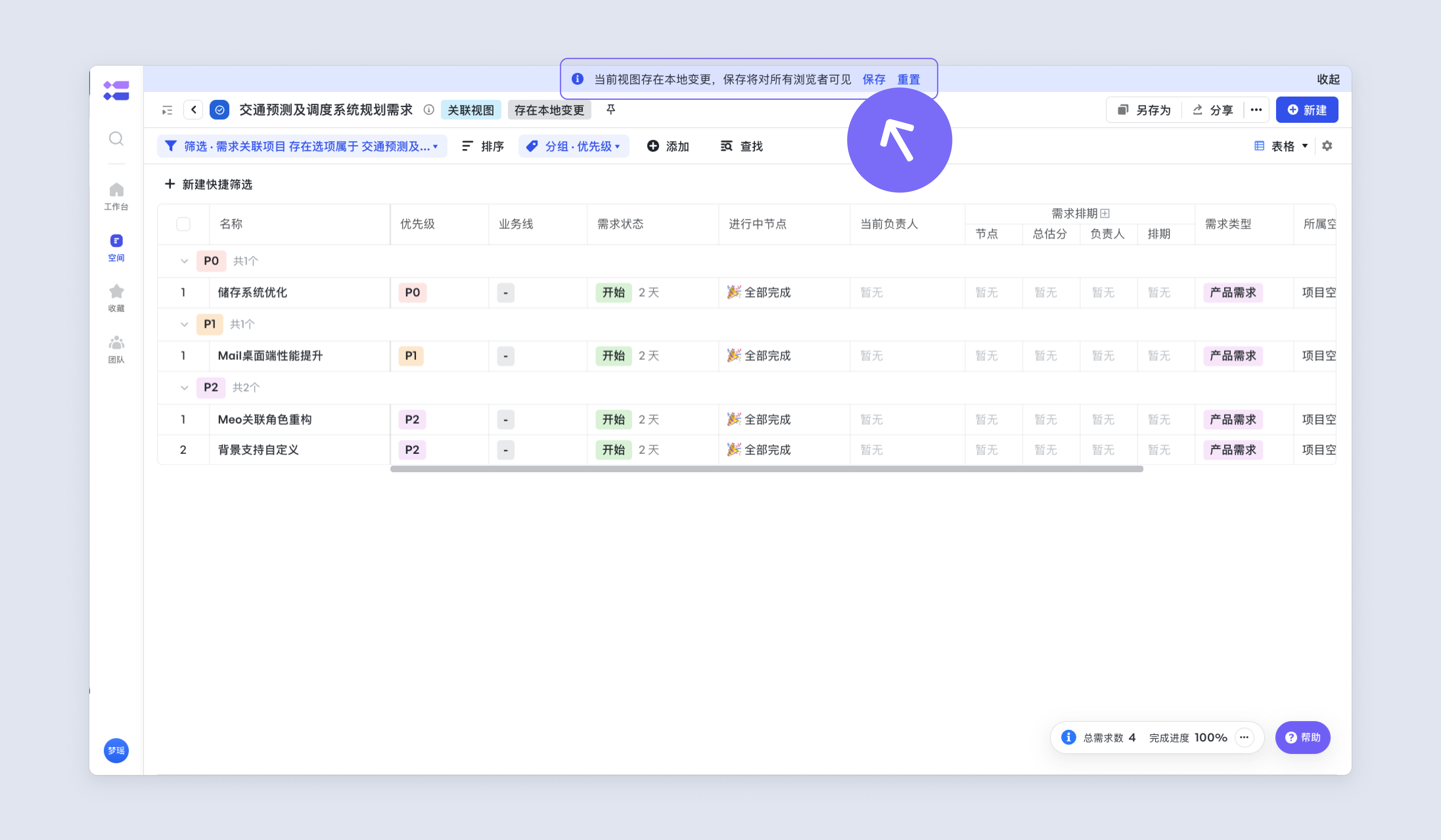Click the 存在本地变更 tag

[x=549, y=110]
